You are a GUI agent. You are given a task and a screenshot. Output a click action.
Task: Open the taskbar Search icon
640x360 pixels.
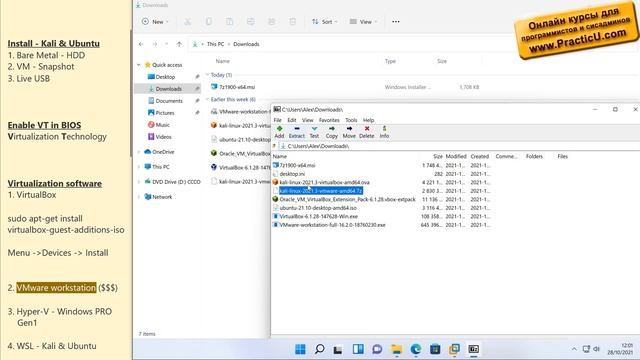click(x=320, y=349)
